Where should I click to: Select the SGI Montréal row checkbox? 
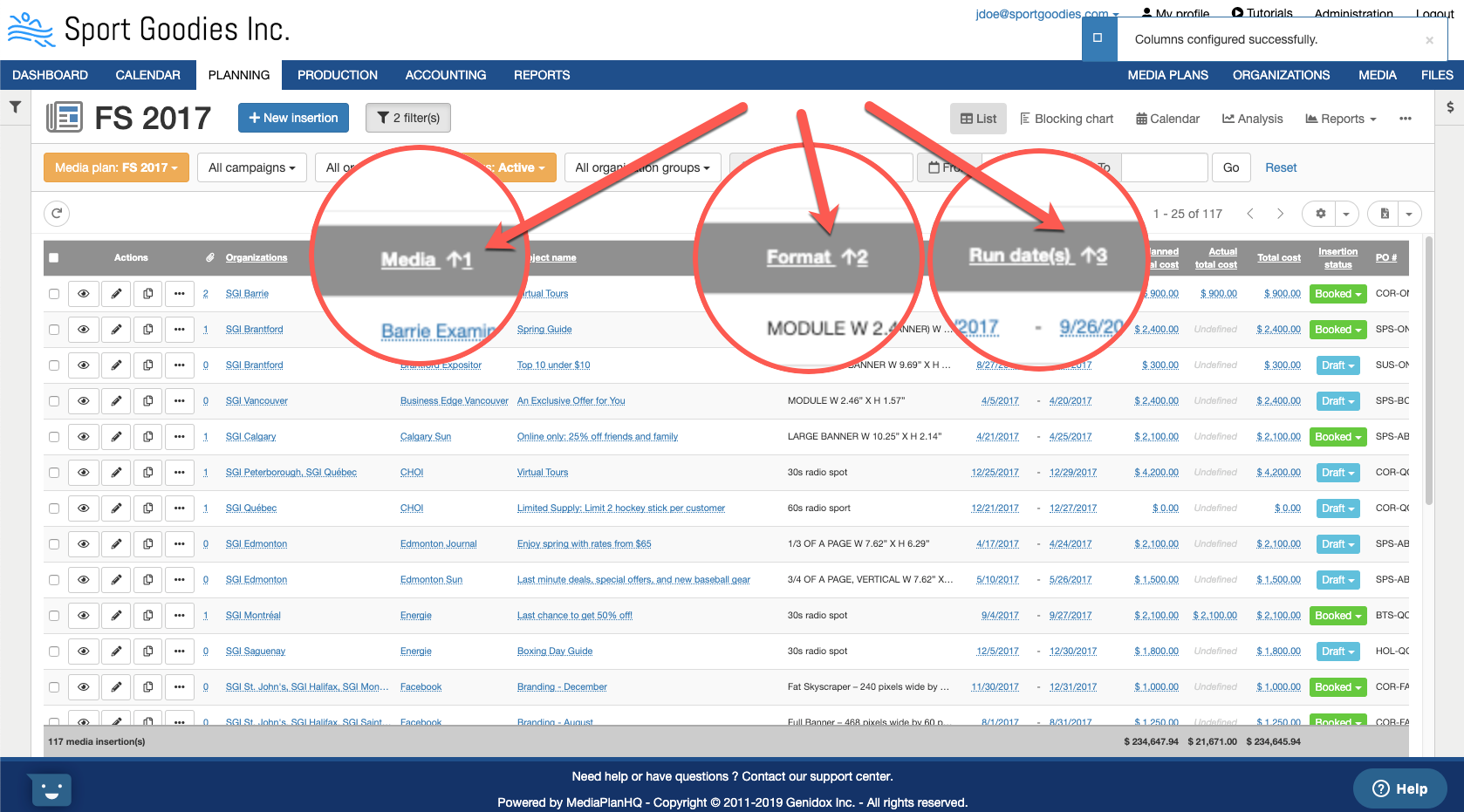point(54,616)
